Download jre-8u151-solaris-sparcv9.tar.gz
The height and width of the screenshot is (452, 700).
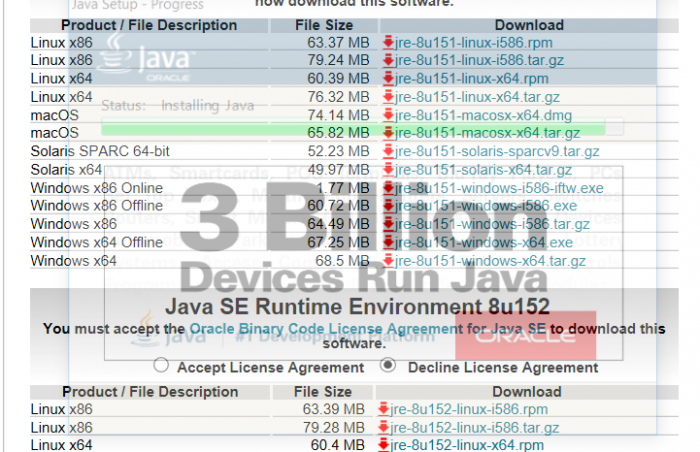(497, 151)
